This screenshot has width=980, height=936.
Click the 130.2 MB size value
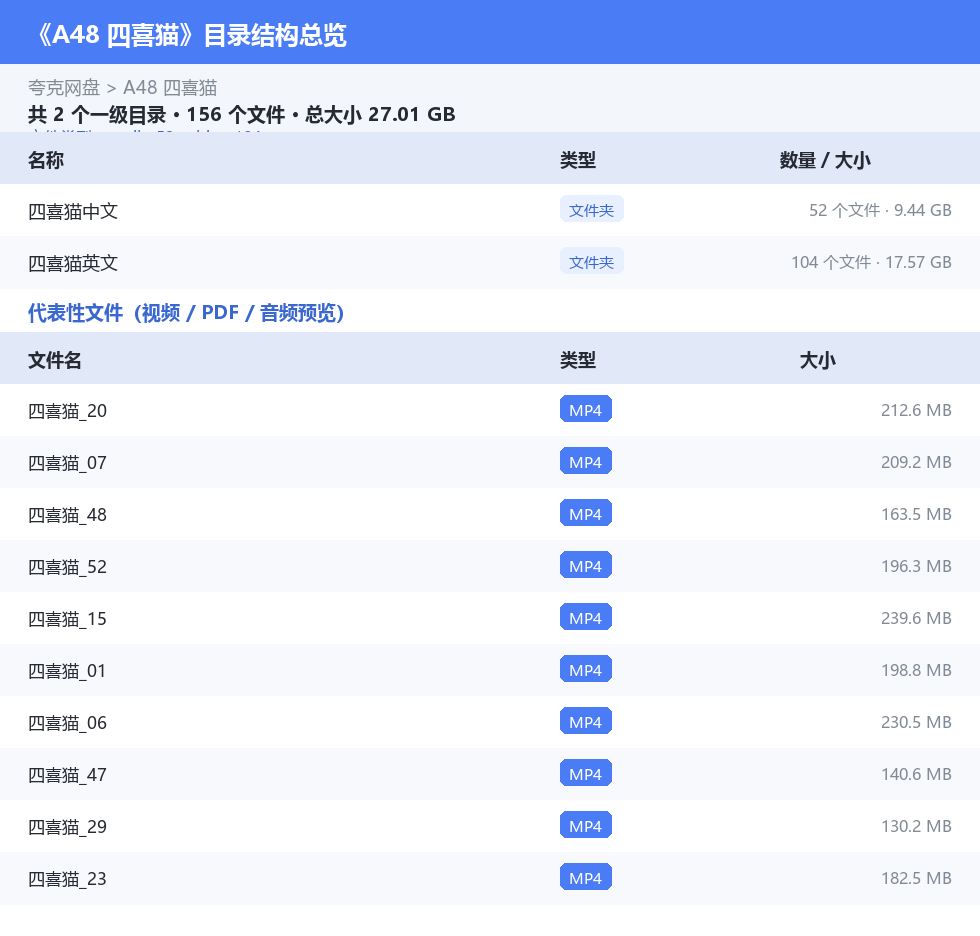pyautogui.click(x=916, y=825)
